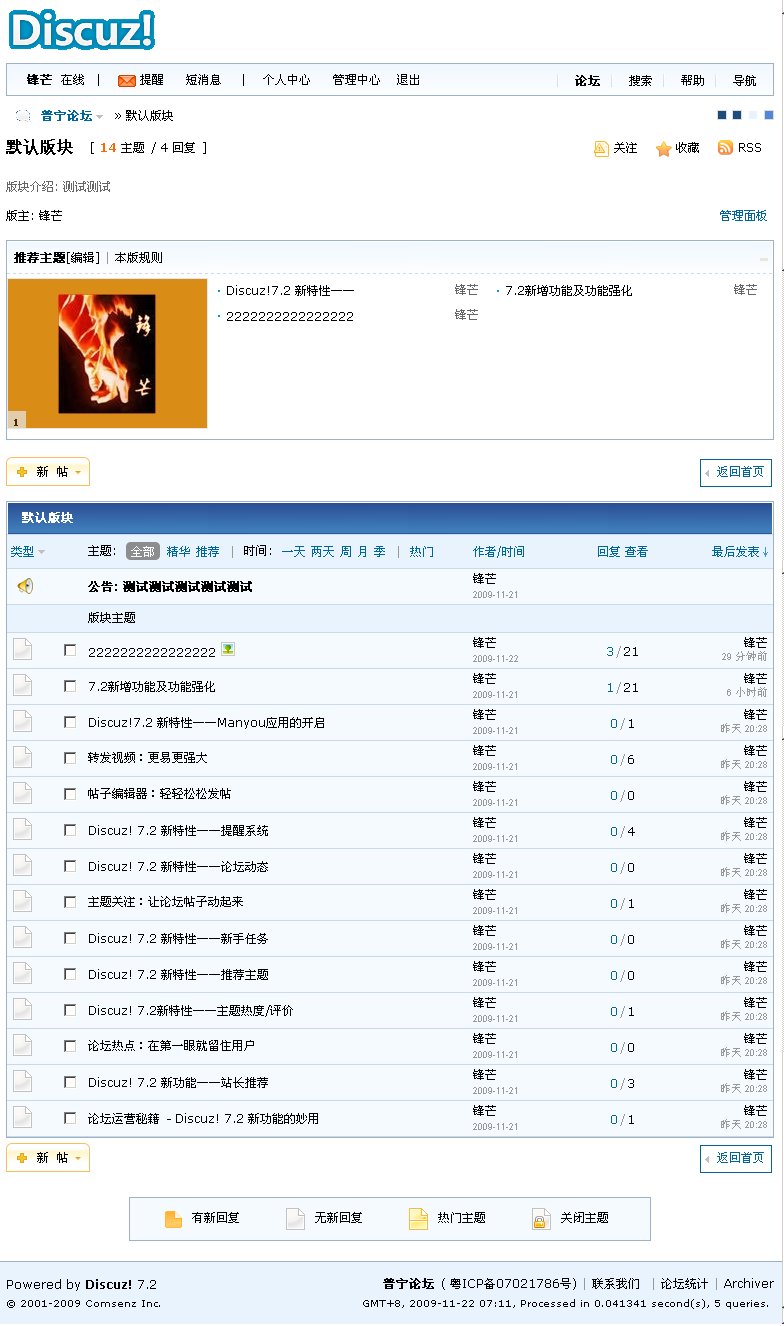This screenshot has height=1326, width=784.
Task: Collapse the 推荐主题 panel via minus icon
Action: (x=764, y=258)
